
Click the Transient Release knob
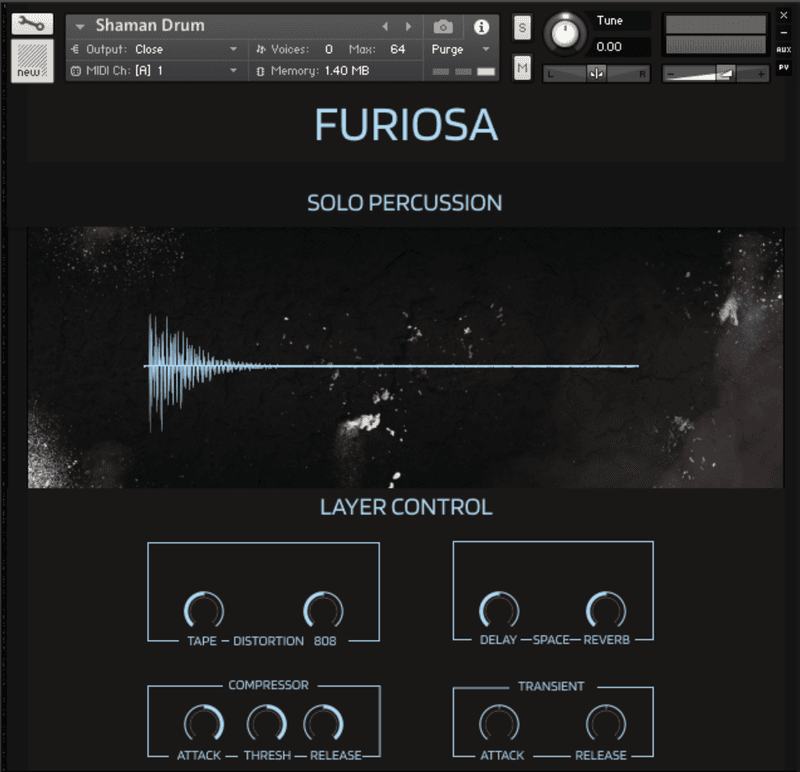click(606, 724)
